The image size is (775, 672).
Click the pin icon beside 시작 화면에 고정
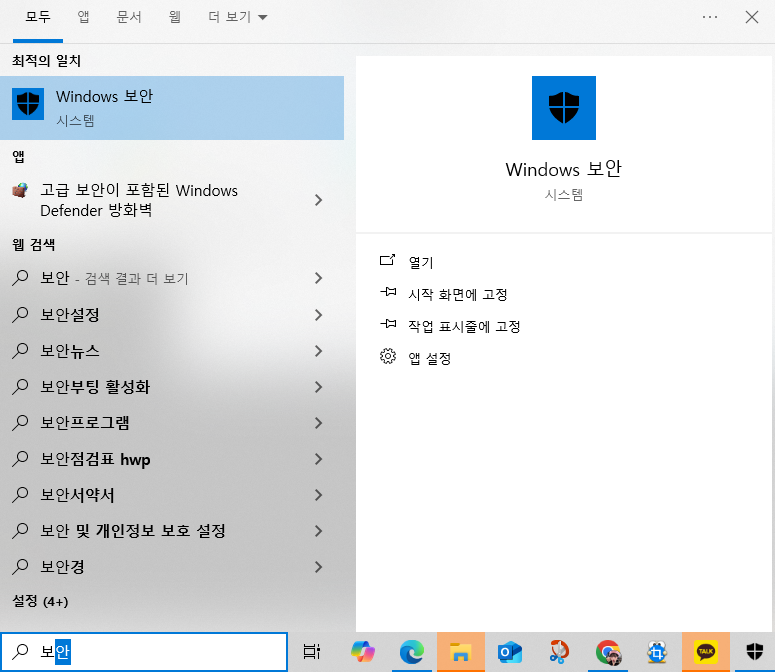pos(388,292)
